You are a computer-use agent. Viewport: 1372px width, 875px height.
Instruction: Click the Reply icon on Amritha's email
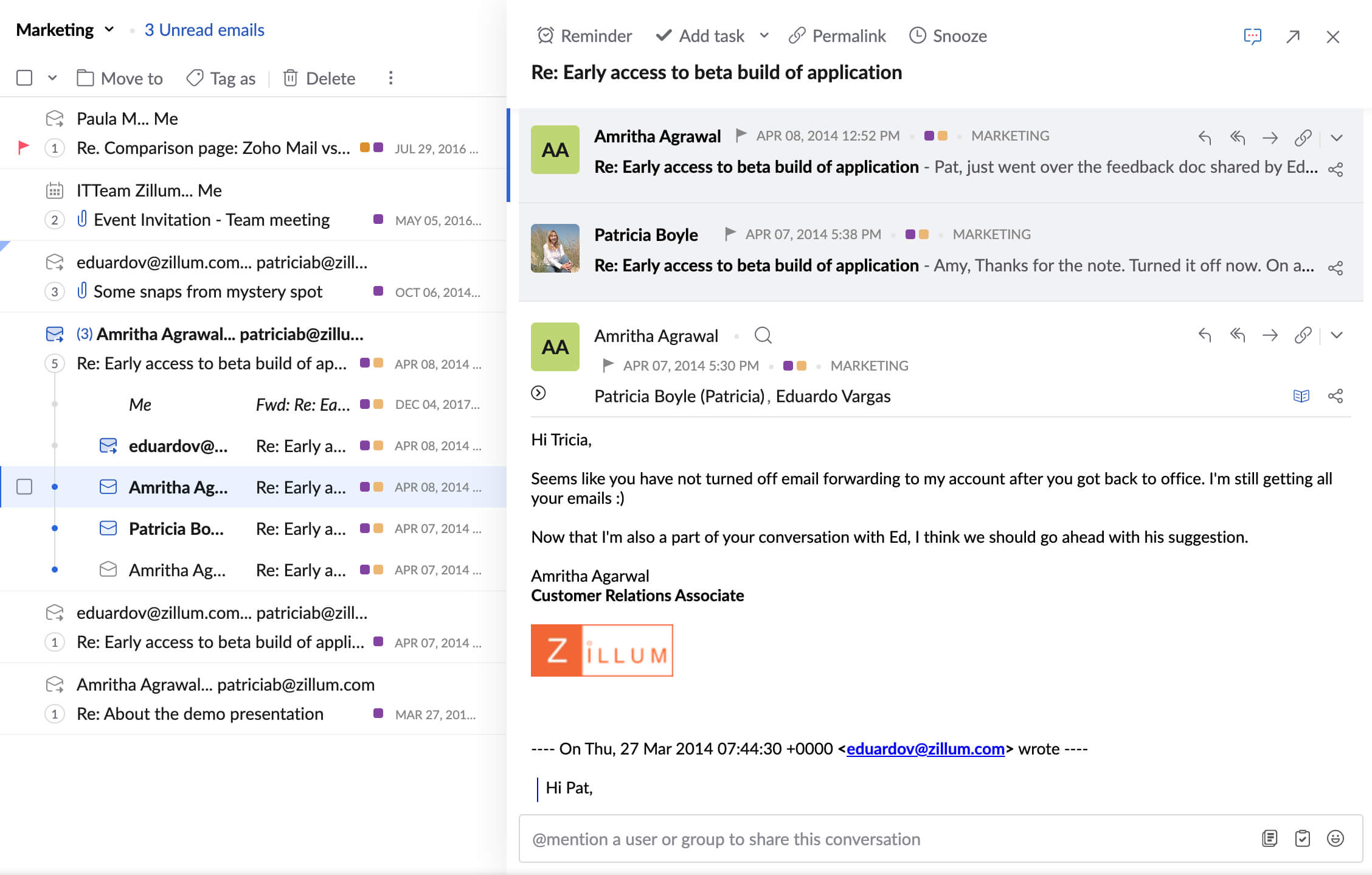(x=1204, y=333)
